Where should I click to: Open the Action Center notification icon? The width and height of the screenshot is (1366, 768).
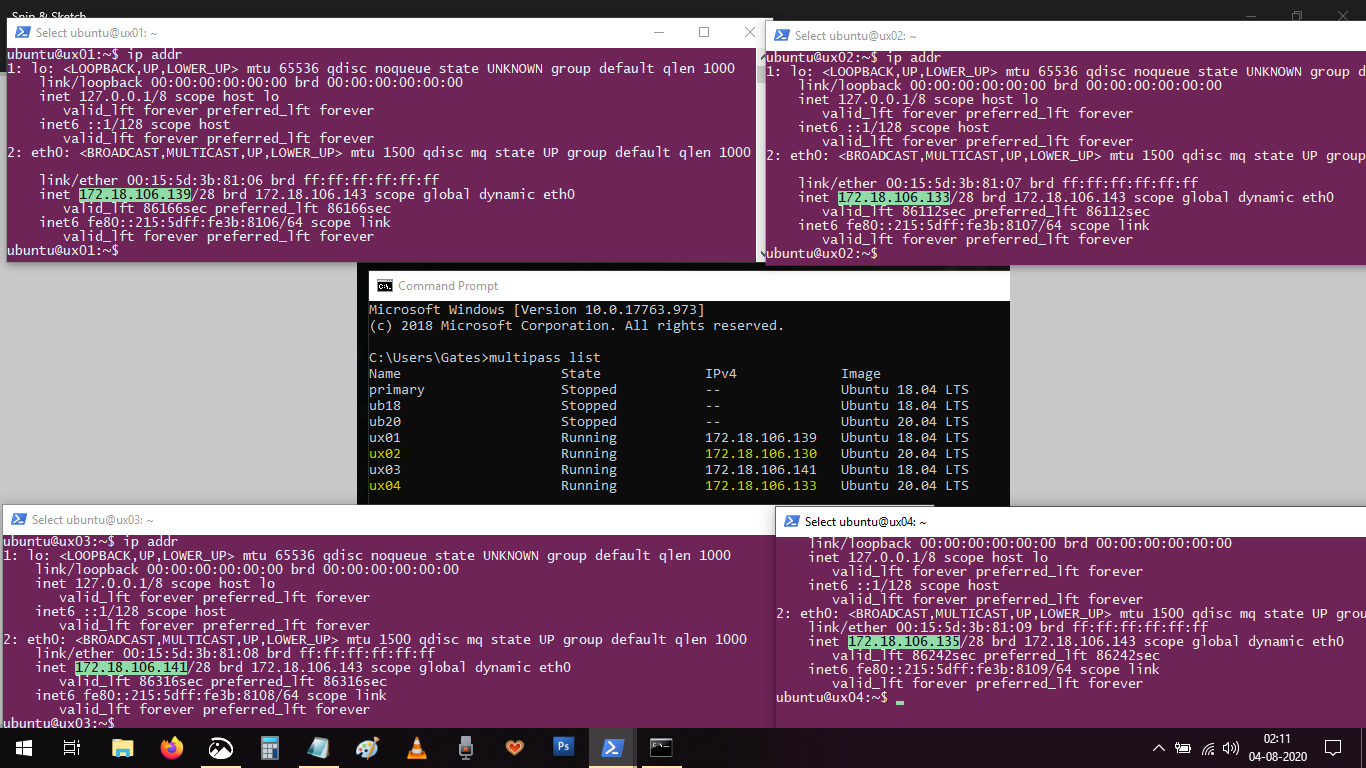click(1332, 748)
